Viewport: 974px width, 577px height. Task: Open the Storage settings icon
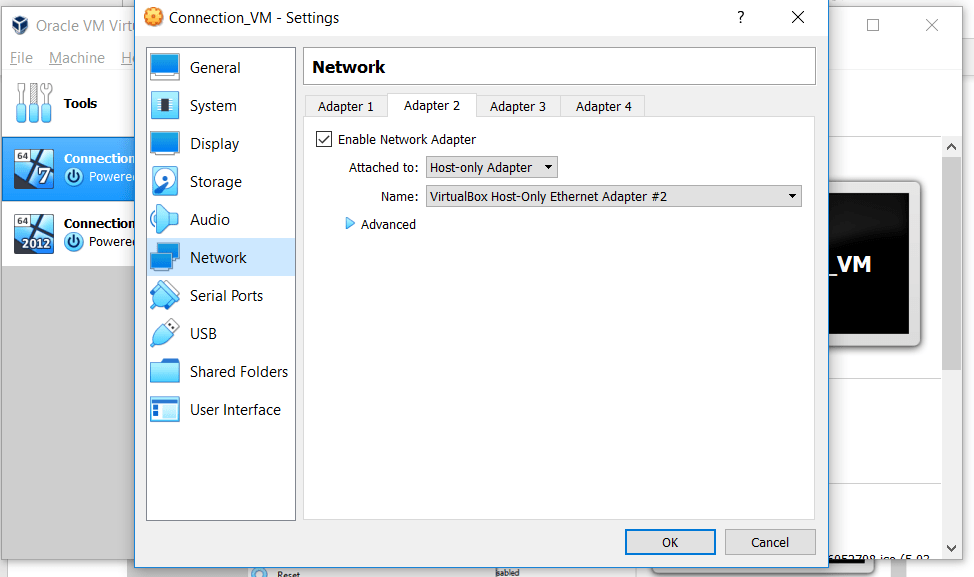click(x=165, y=181)
